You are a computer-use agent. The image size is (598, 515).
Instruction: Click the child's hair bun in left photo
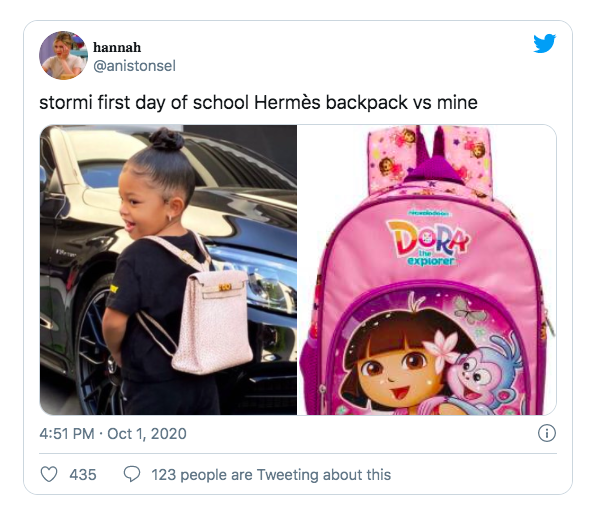coord(166,139)
